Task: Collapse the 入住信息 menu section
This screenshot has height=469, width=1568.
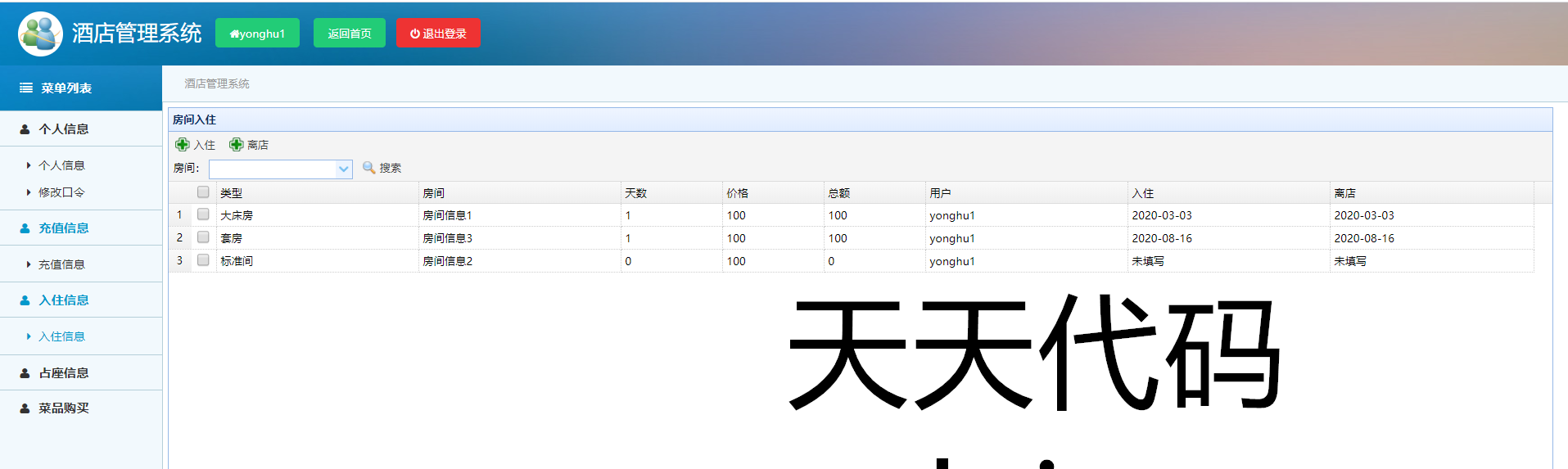Action: (64, 300)
